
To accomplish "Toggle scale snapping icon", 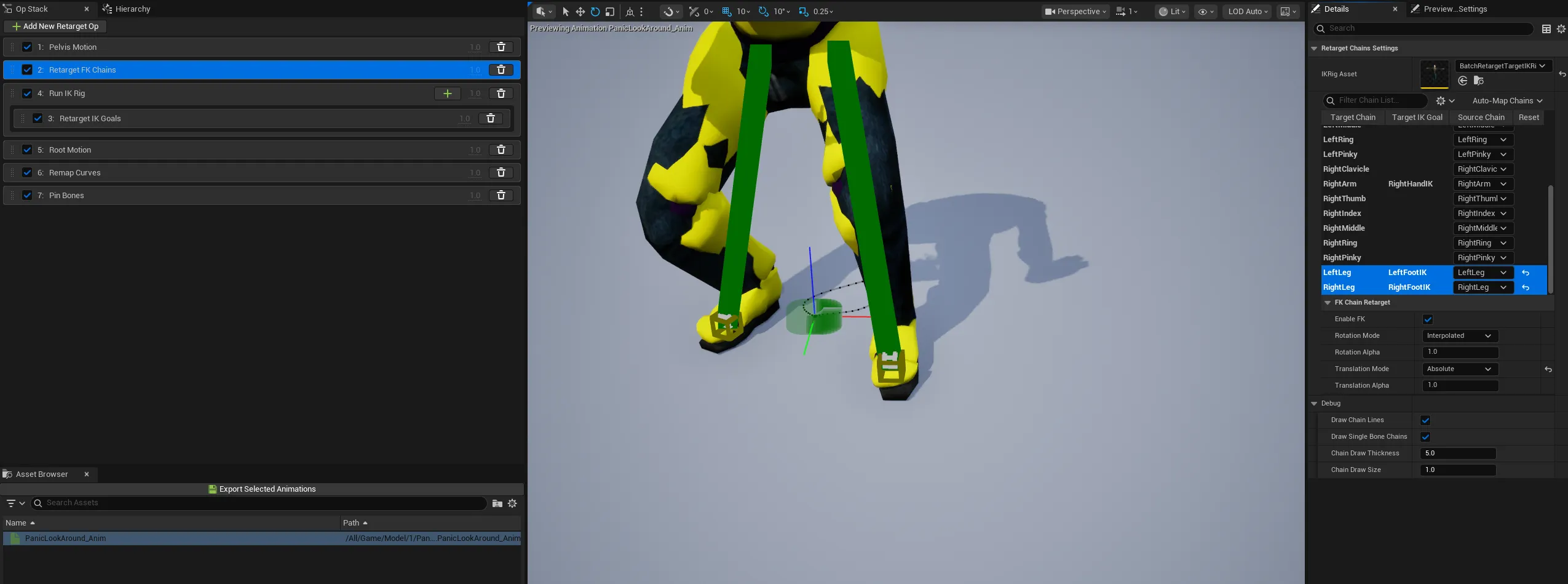I will [x=803, y=12].
